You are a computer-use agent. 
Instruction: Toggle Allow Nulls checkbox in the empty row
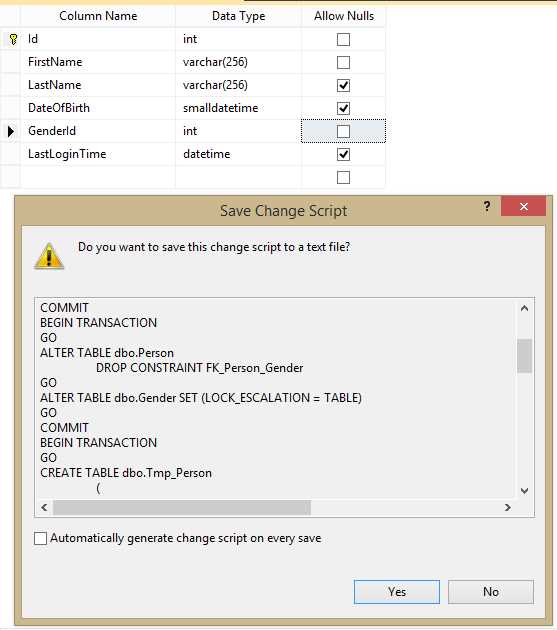[x=343, y=177]
